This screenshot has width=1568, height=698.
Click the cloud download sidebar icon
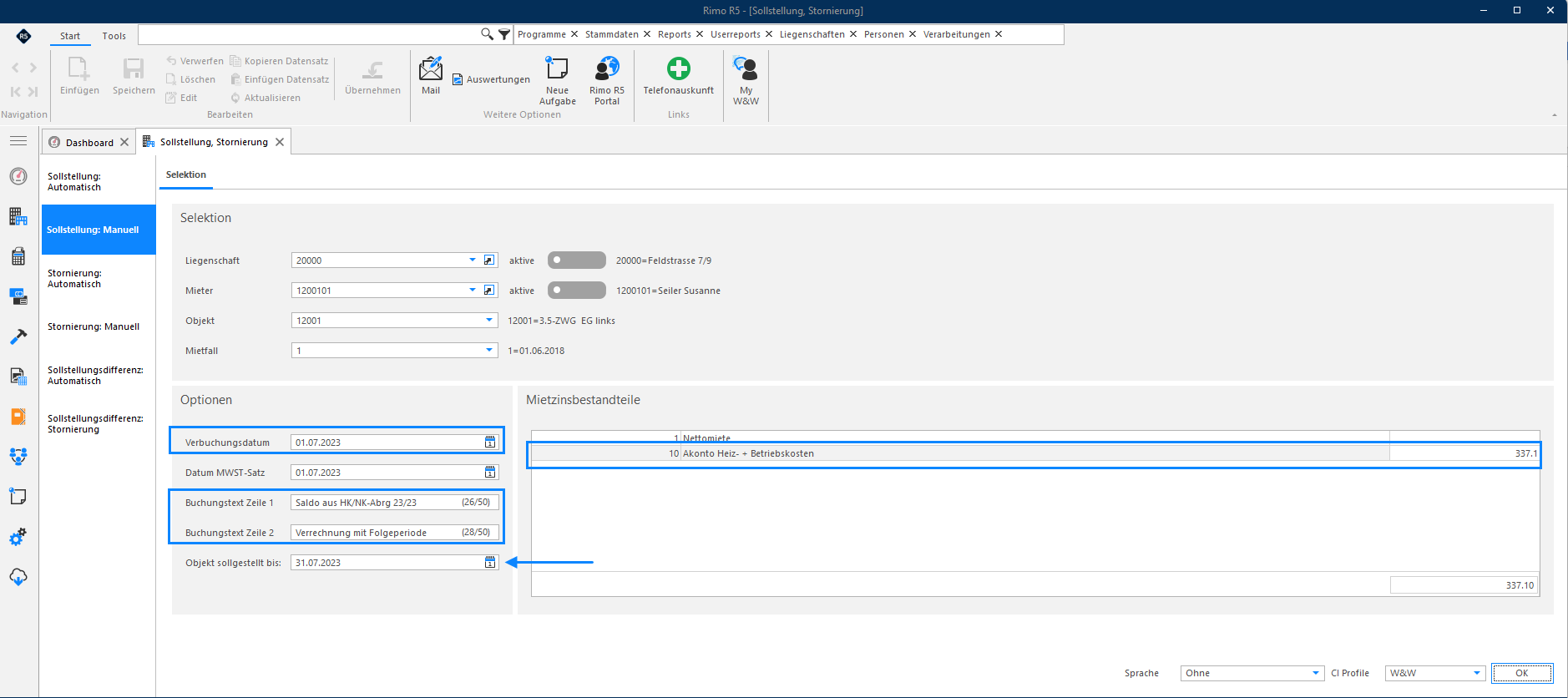click(18, 577)
